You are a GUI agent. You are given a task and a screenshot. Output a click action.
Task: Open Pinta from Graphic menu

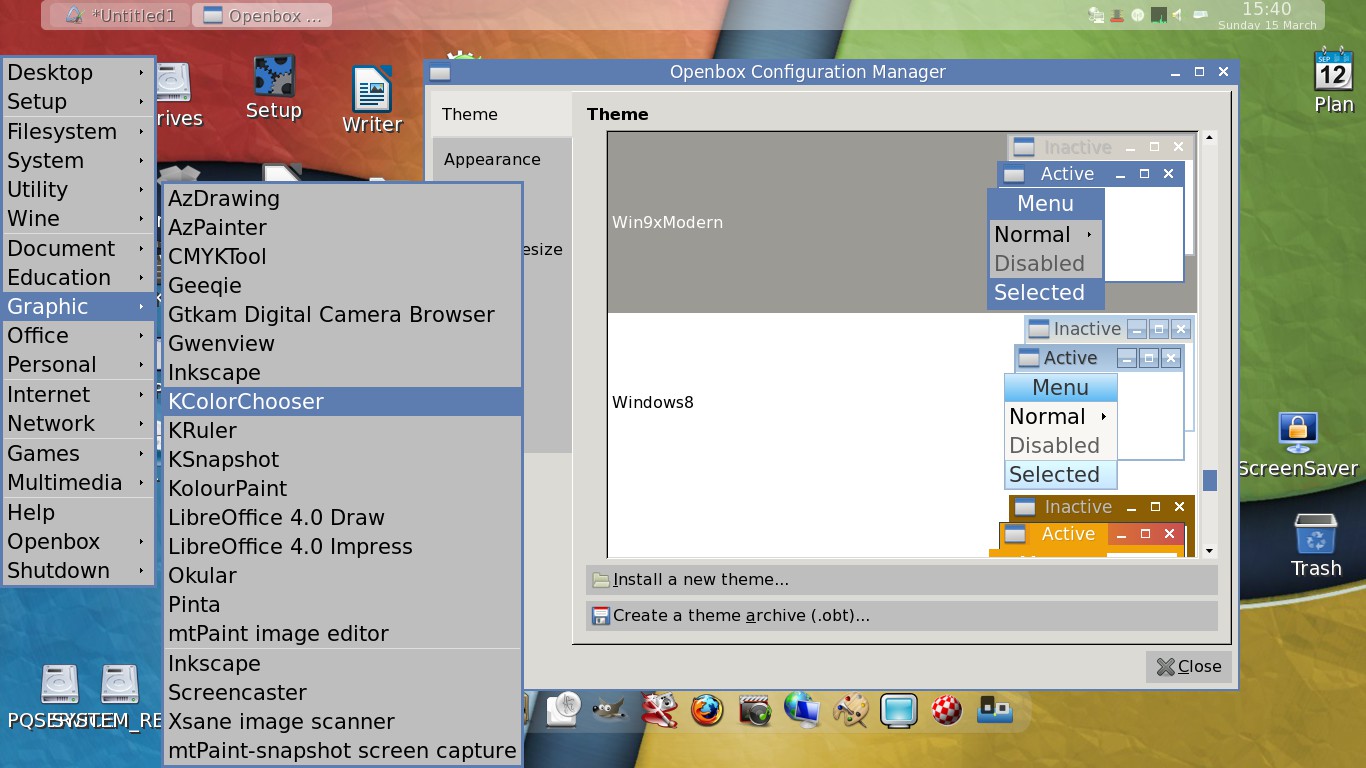click(x=343, y=604)
